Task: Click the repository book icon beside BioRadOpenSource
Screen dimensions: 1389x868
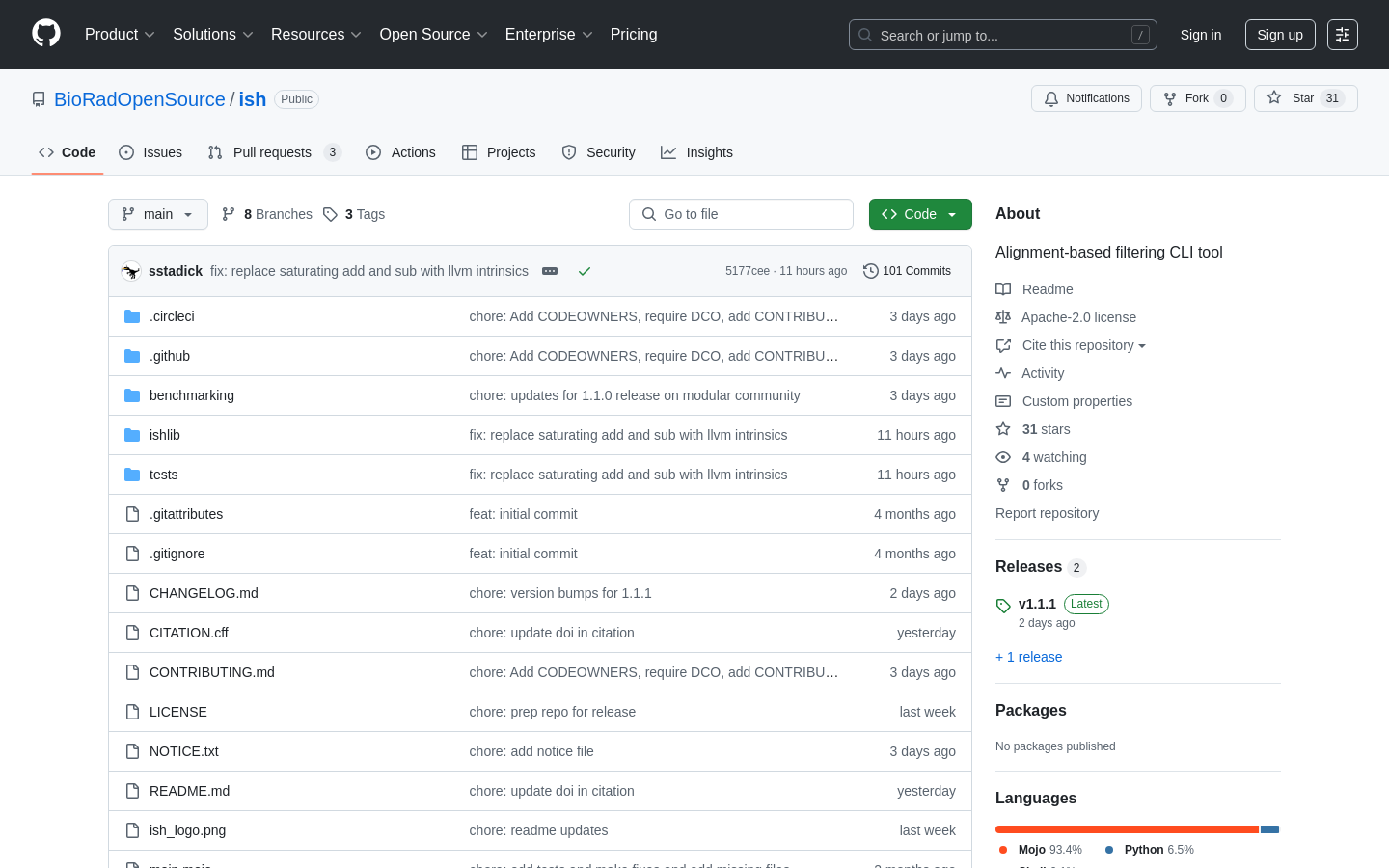Action: tap(39, 99)
